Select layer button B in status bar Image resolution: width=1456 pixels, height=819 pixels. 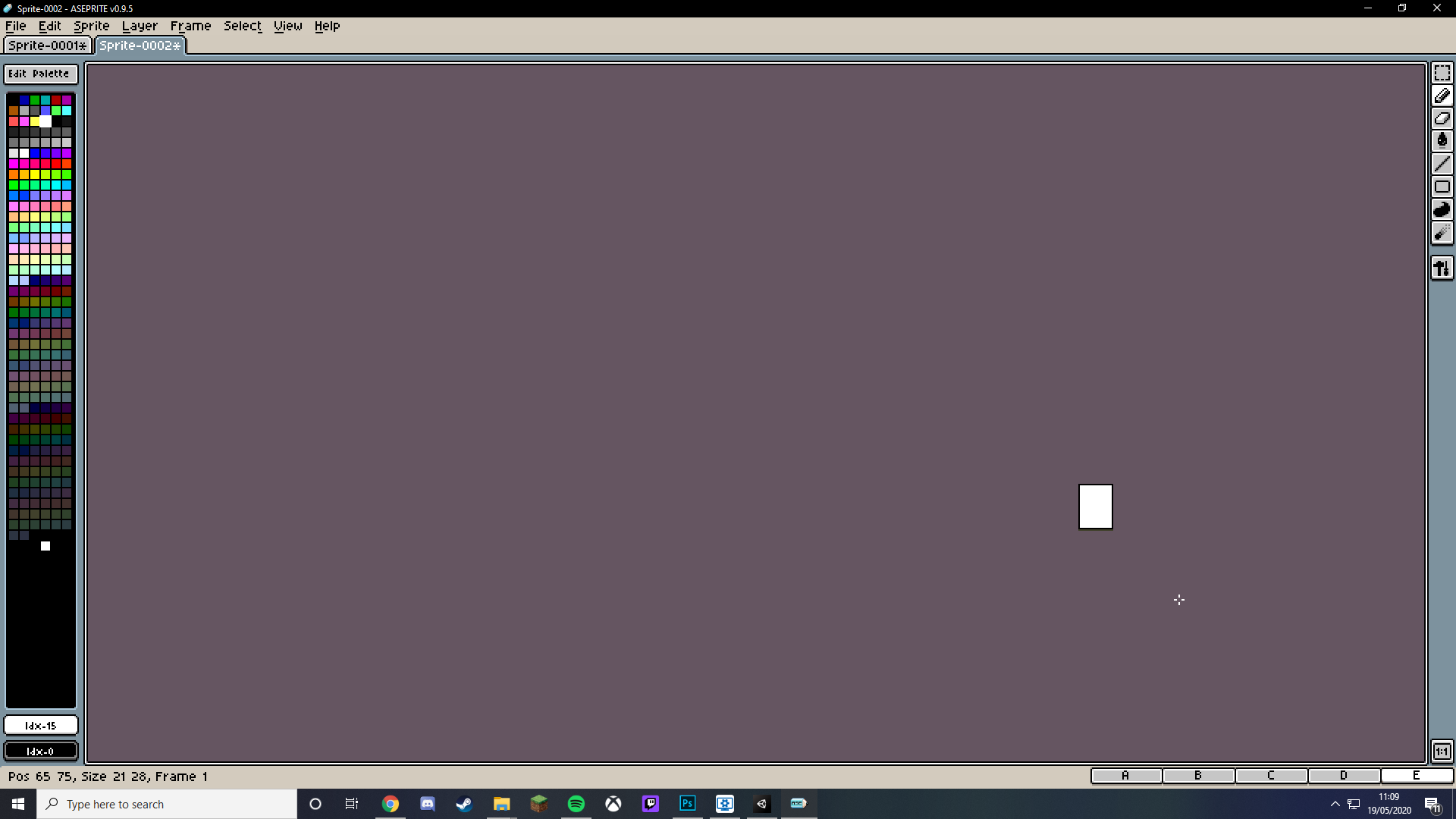point(1198,775)
